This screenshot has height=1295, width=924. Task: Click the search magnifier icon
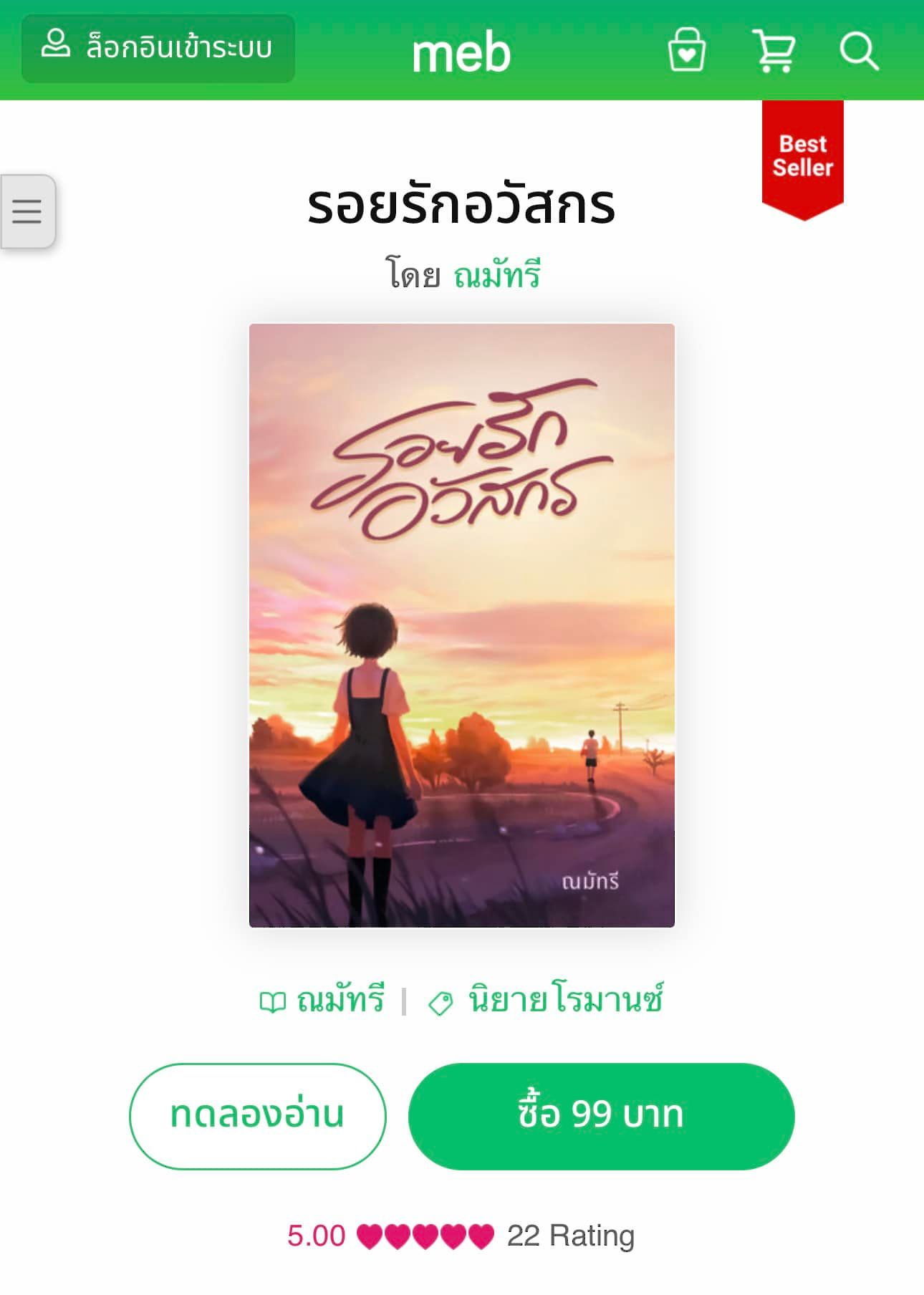[x=859, y=51]
